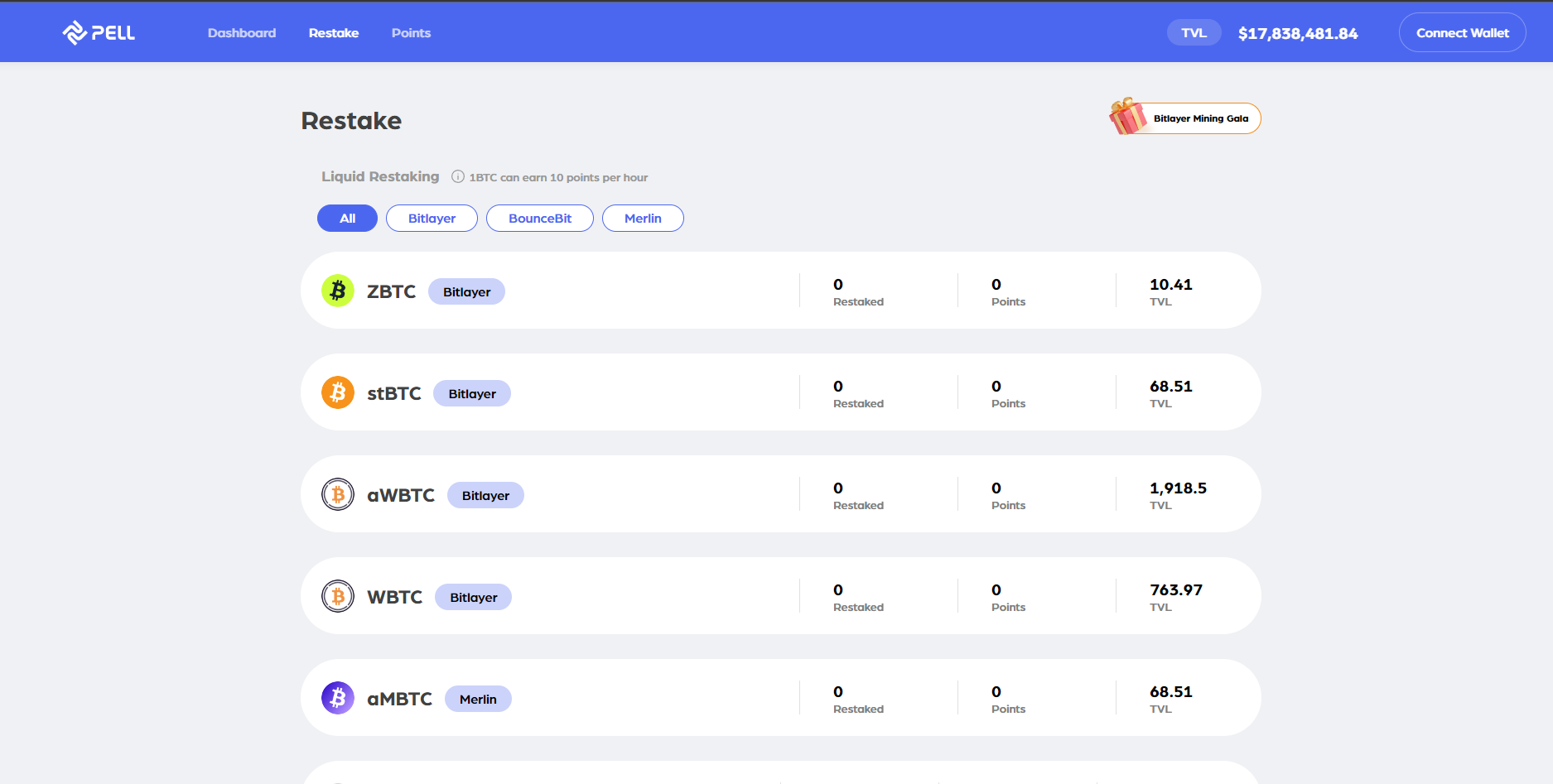The height and width of the screenshot is (784, 1553).
Task: Click the Bitlayer tag on ZBTC row
Action: coord(466,291)
